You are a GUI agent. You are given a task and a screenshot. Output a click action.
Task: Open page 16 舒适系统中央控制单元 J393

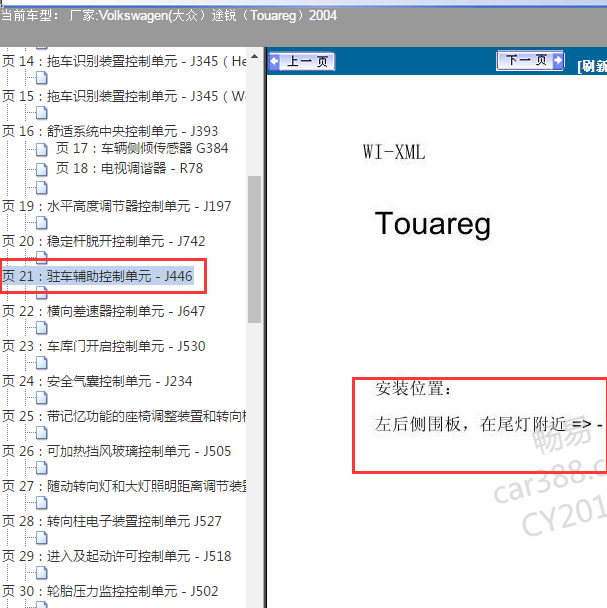point(110,131)
